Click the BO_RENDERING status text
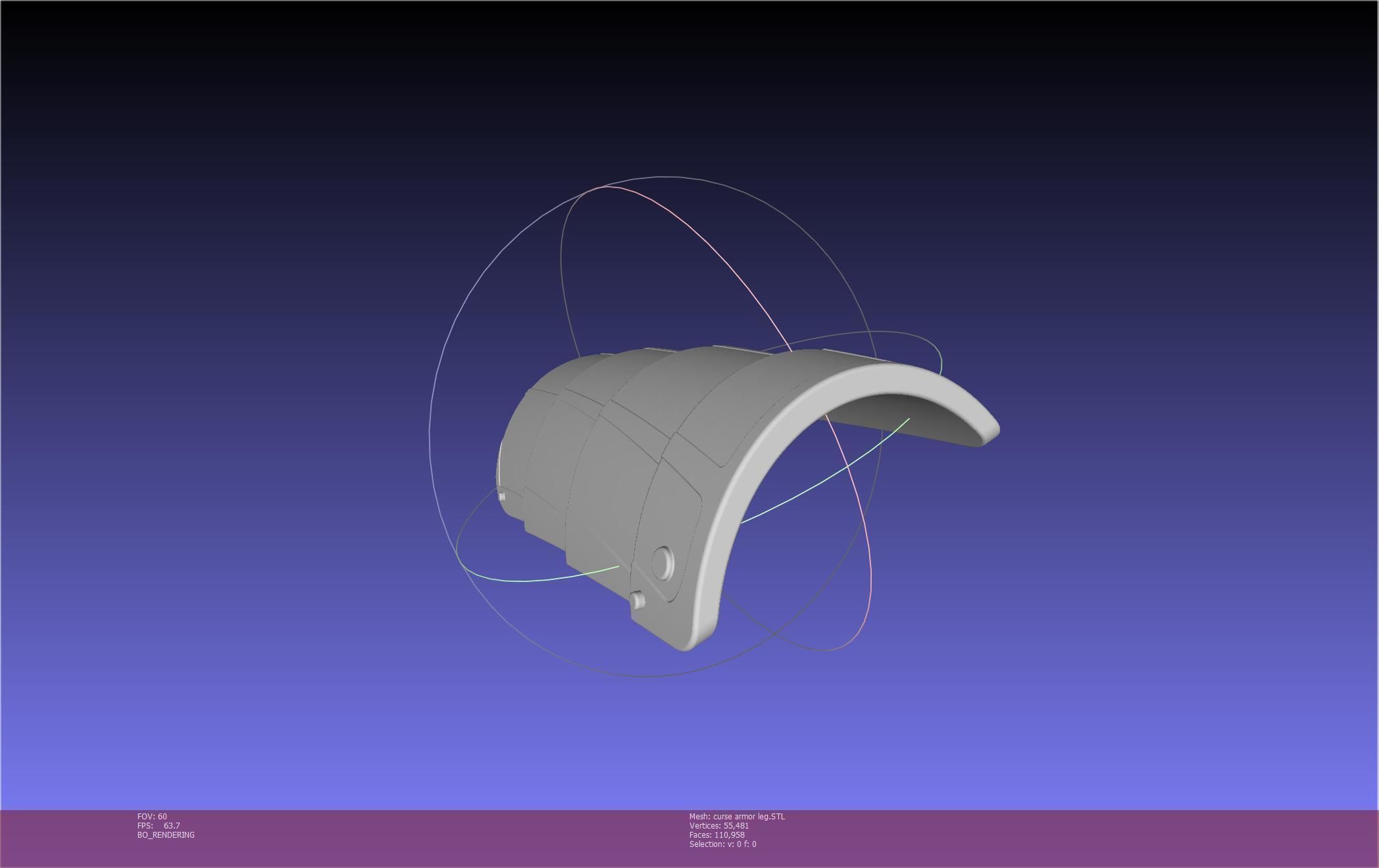Viewport: 1379px width, 868px height. [x=166, y=835]
